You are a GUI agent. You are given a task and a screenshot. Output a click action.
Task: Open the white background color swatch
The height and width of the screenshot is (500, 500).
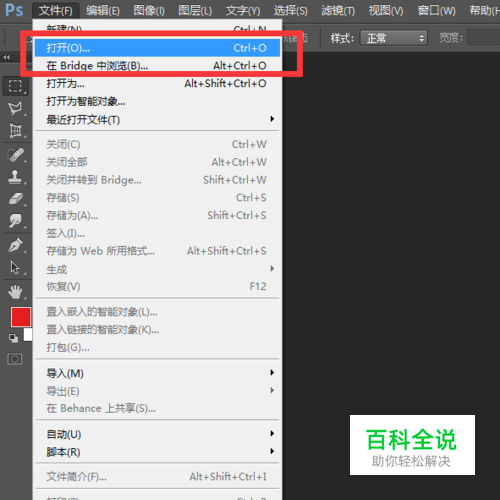(28, 335)
